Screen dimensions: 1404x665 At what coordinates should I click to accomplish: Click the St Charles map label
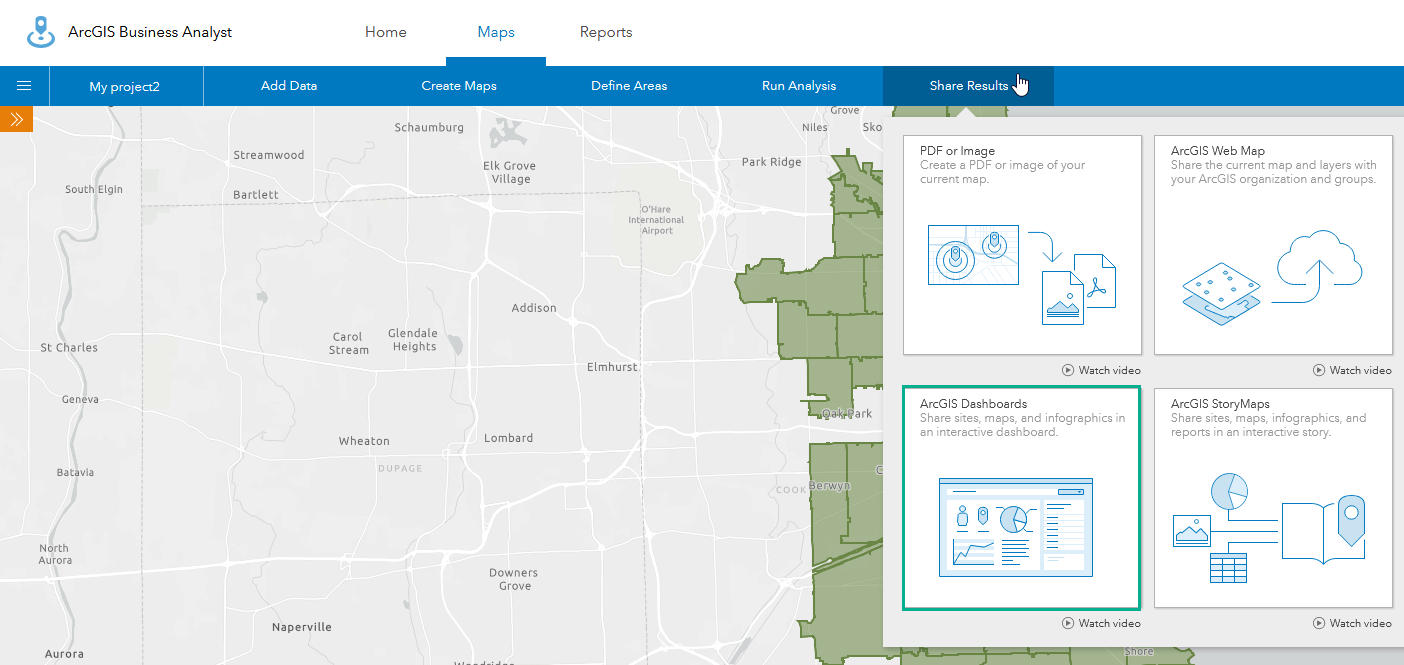69,348
